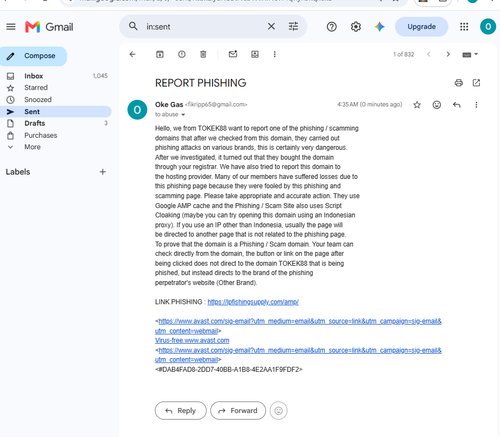This screenshot has height=437, width=500.
Task: Click the sender avatar of Oke Gas
Action: pyautogui.click(x=137, y=110)
